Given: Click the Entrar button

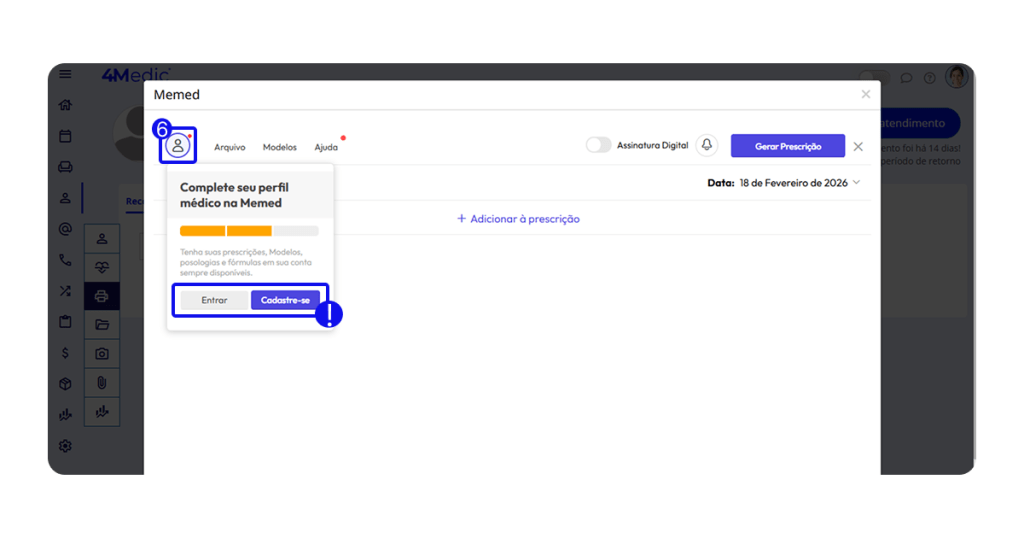Looking at the screenshot, I should [214, 300].
